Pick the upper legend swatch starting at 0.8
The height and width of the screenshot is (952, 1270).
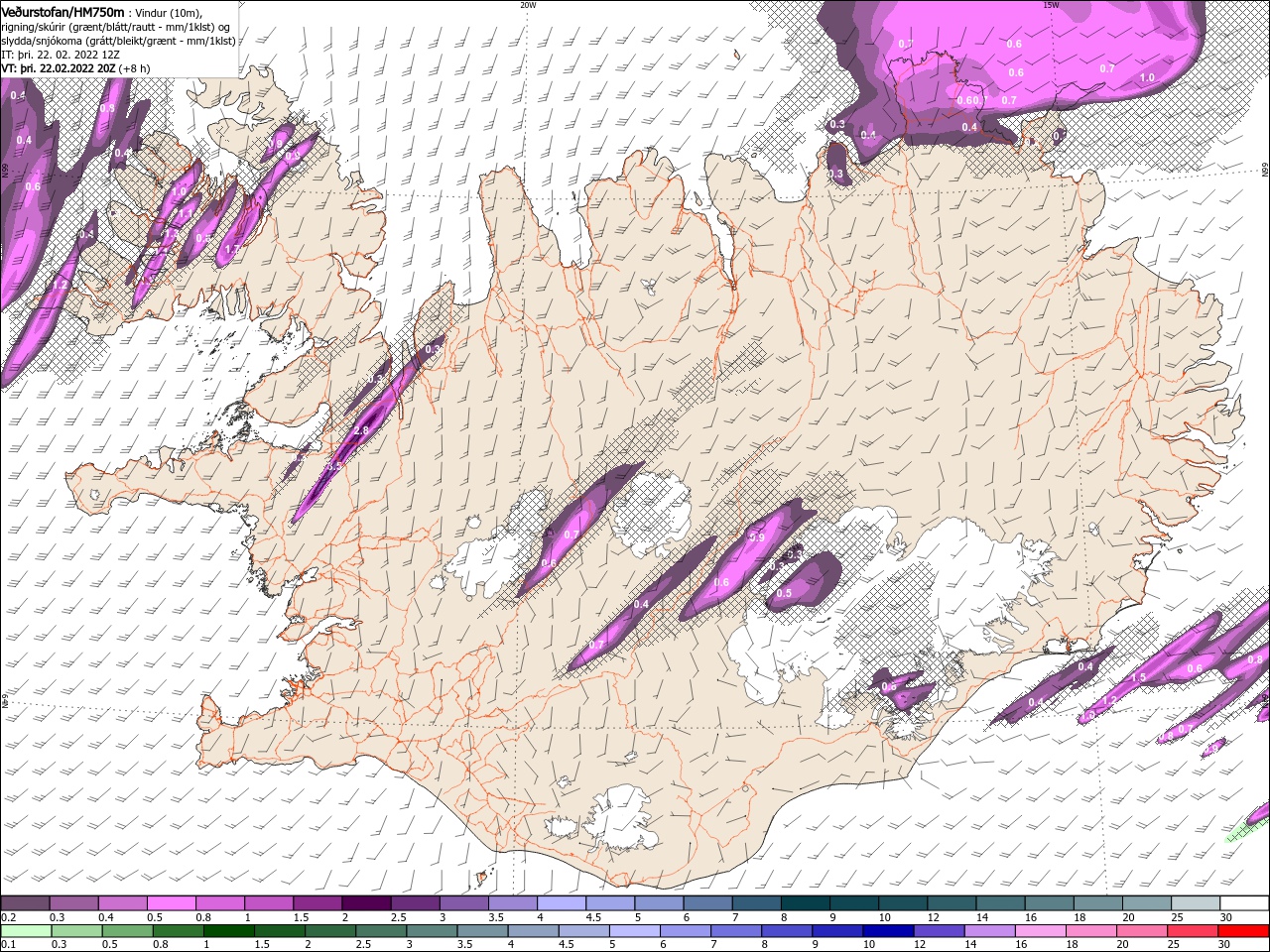[x=219, y=903]
